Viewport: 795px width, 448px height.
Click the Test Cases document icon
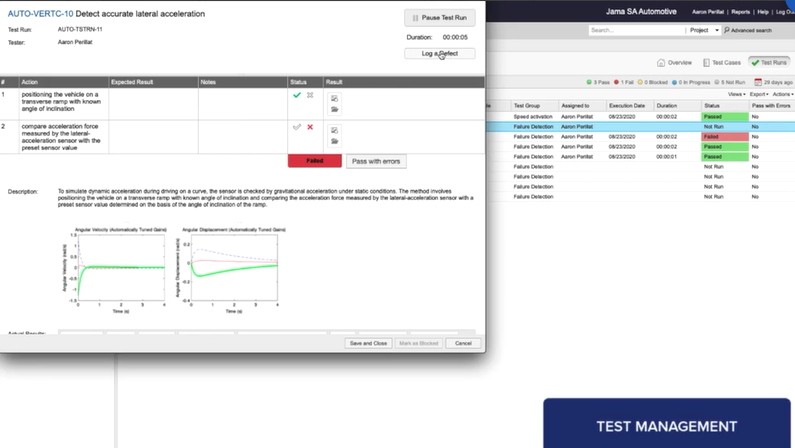pyautogui.click(x=706, y=63)
